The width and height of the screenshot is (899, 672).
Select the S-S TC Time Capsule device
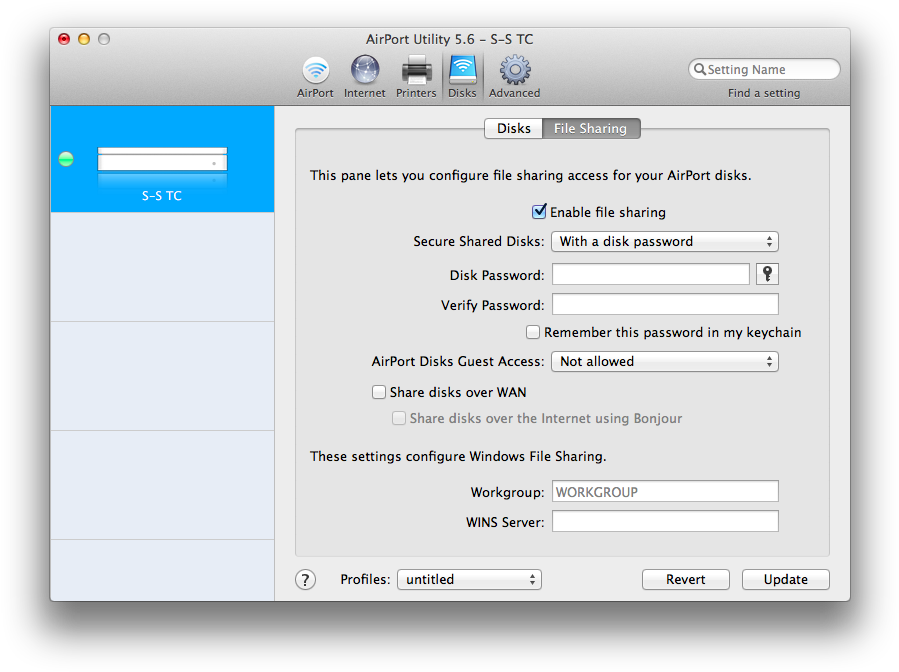(x=162, y=159)
